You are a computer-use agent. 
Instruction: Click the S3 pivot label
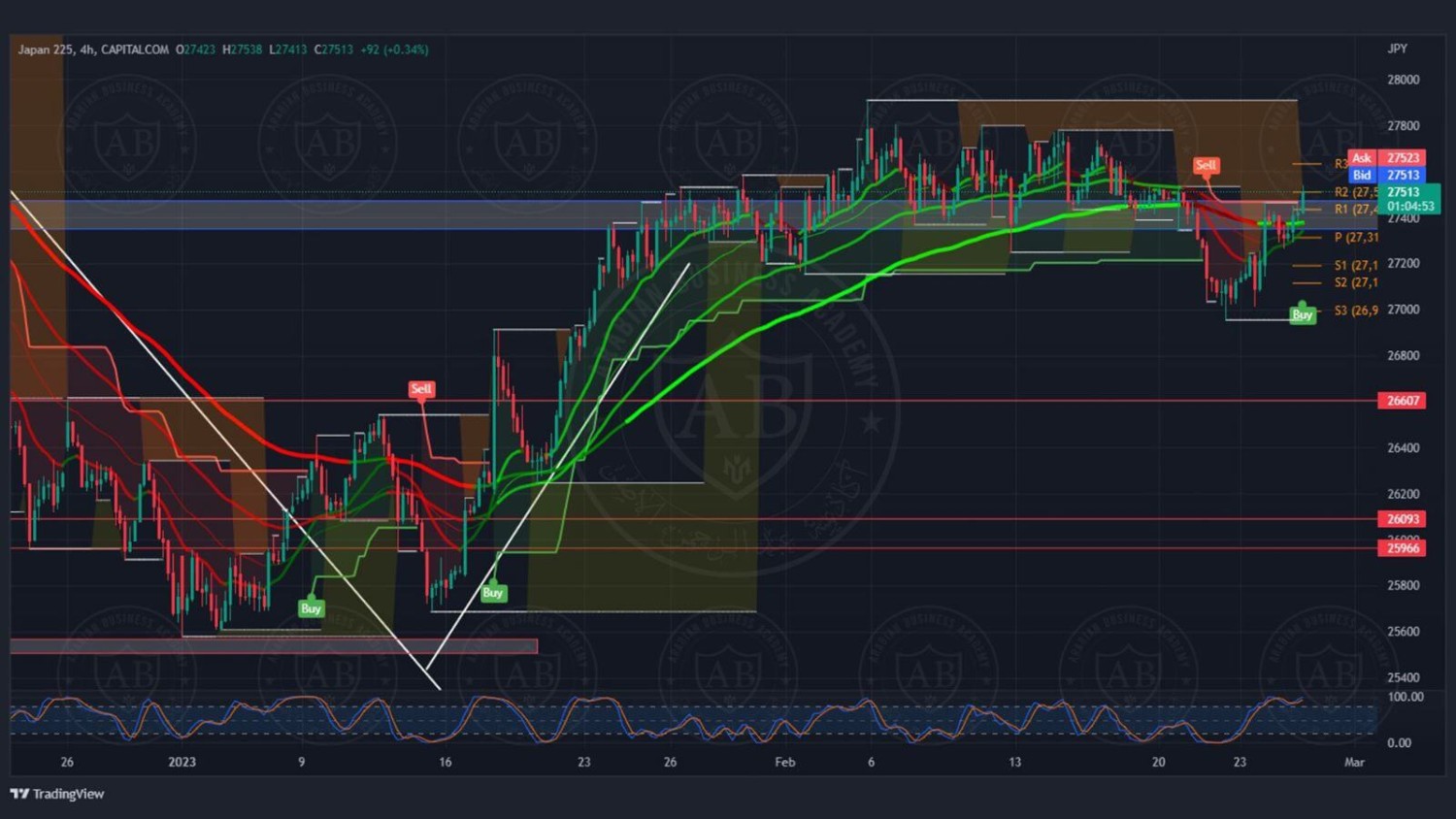[x=1356, y=311]
